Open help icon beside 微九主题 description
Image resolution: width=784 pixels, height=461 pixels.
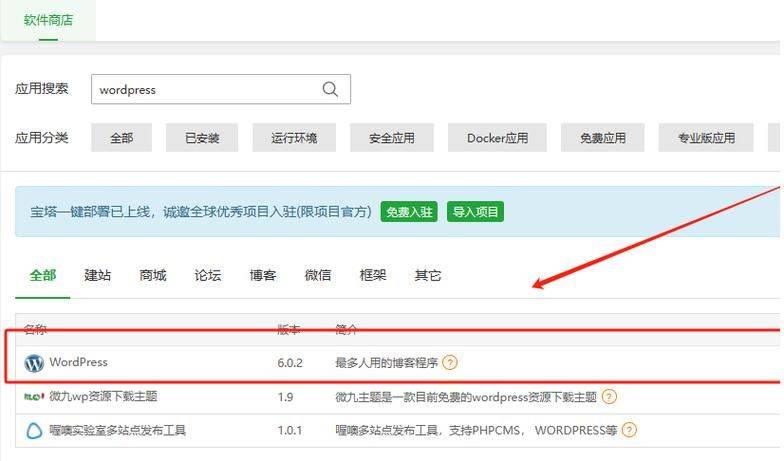(x=609, y=397)
